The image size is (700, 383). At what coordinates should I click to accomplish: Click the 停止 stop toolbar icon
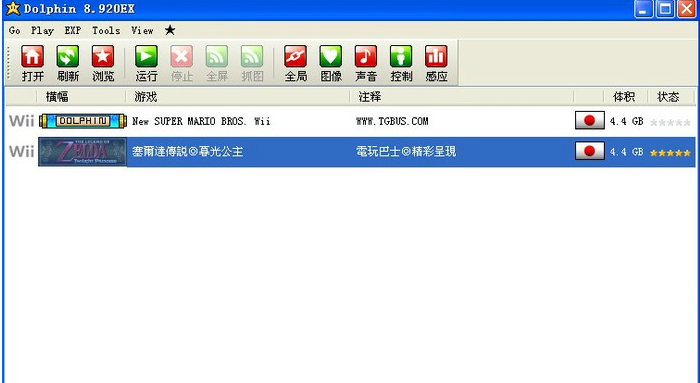pos(182,57)
